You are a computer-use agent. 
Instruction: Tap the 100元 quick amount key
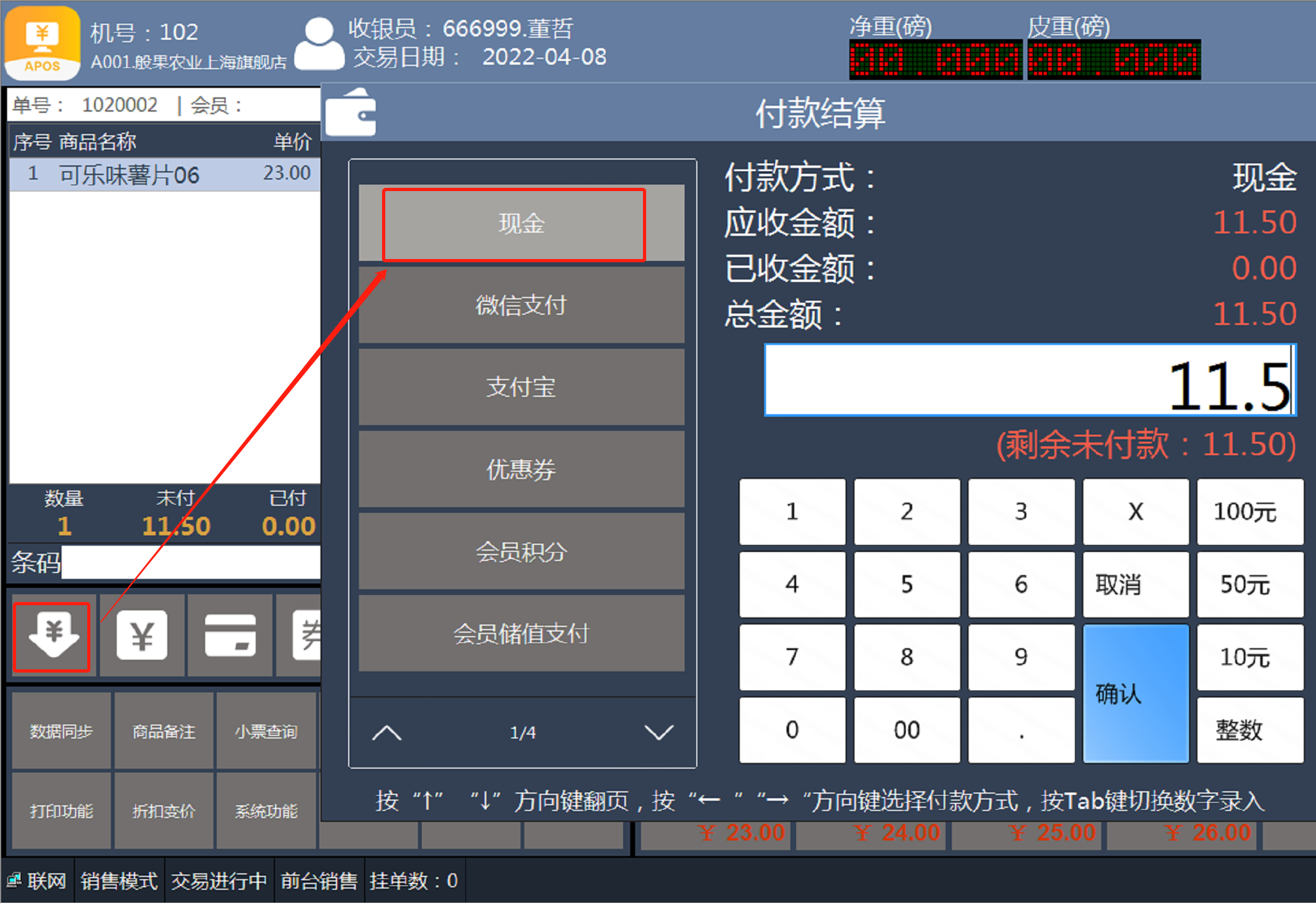[x=1249, y=512]
